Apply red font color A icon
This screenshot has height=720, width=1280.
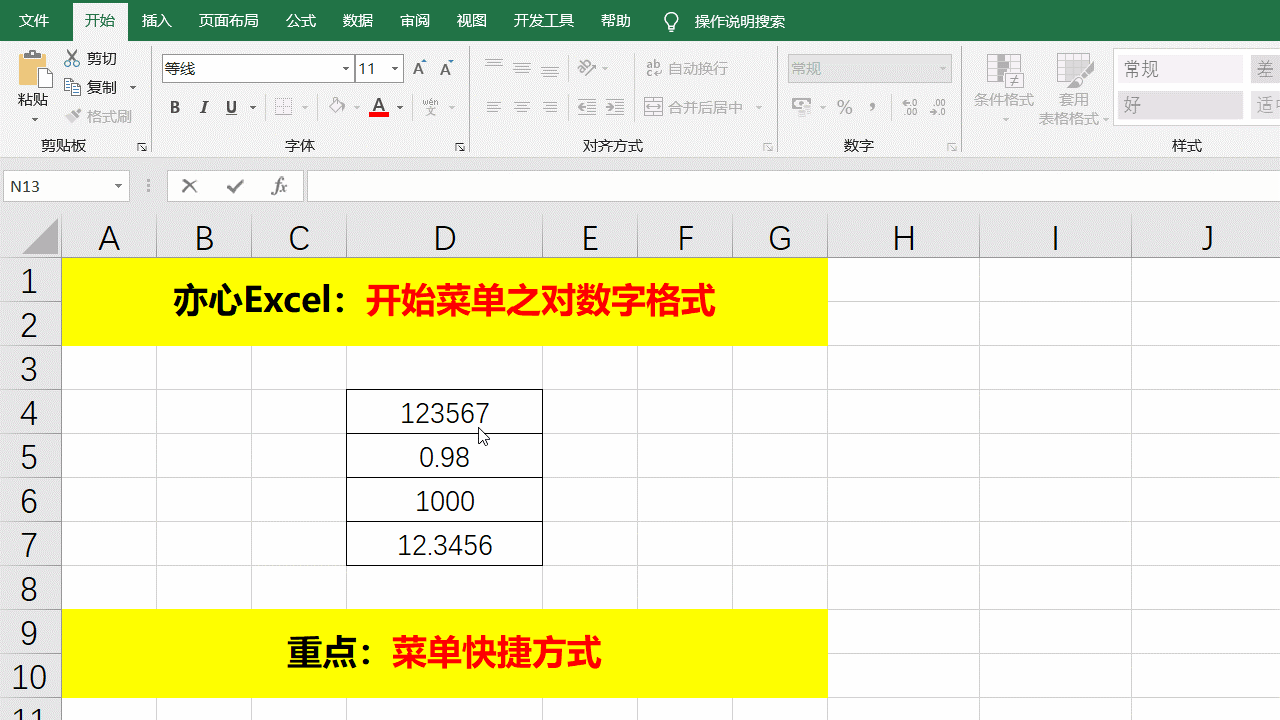[379, 107]
